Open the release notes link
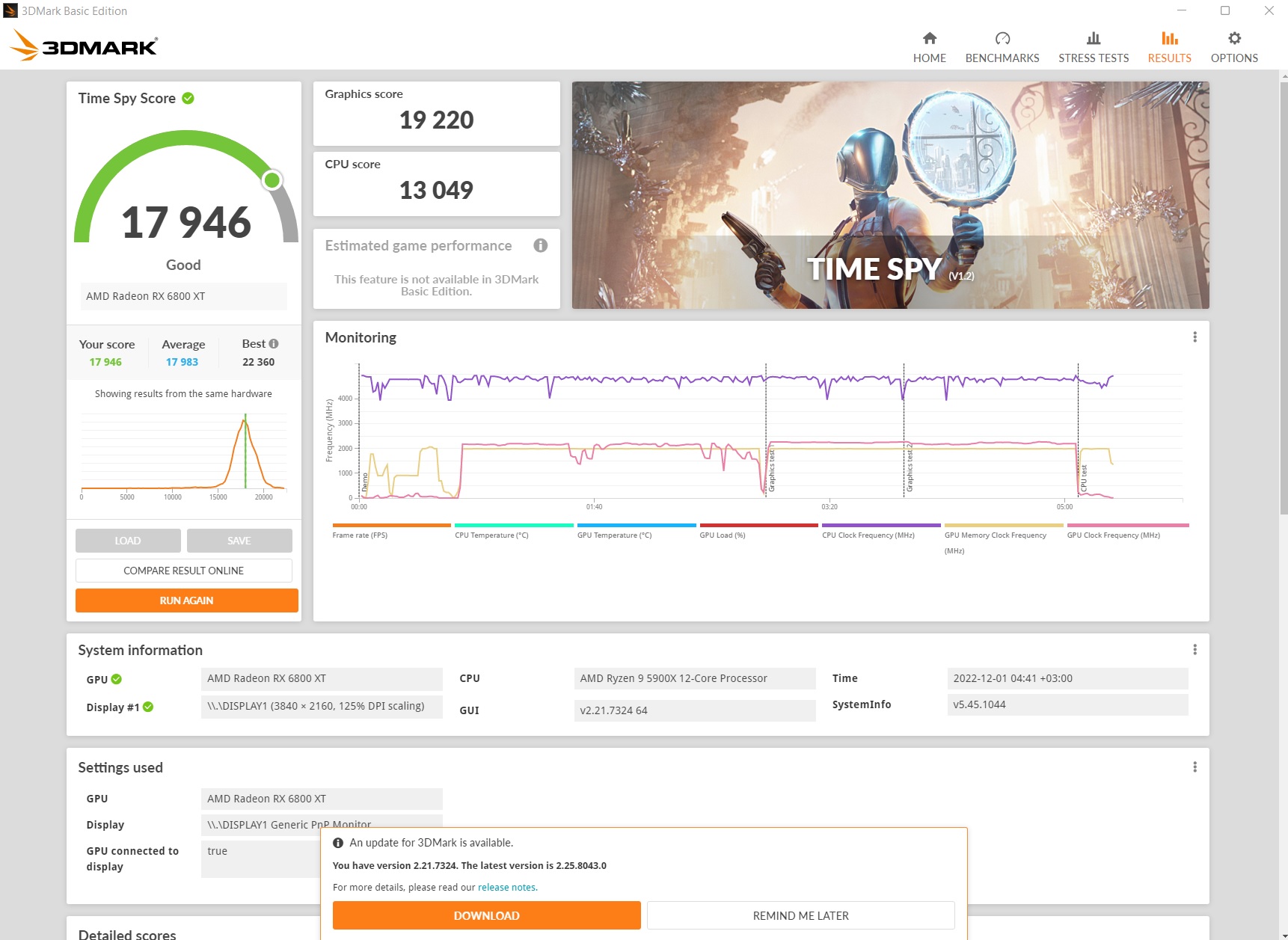Screen dimensions: 1288x940 pos(506,888)
